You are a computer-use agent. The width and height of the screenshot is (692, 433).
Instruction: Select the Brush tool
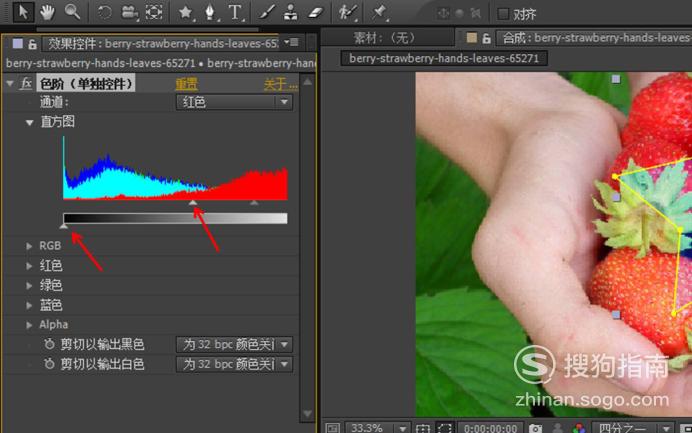coord(267,12)
